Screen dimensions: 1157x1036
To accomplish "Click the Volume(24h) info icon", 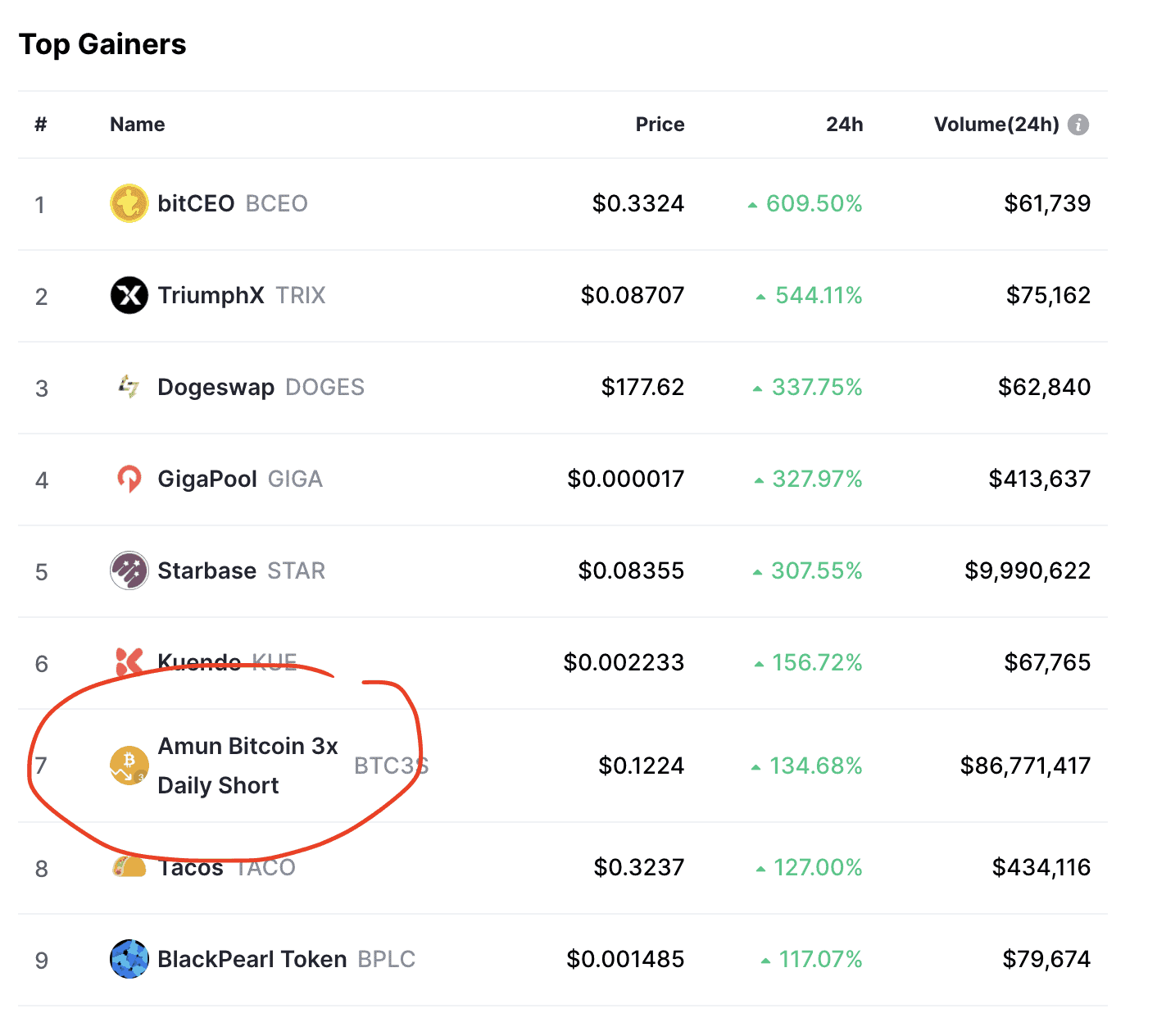I will click(x=1078, y=125).
